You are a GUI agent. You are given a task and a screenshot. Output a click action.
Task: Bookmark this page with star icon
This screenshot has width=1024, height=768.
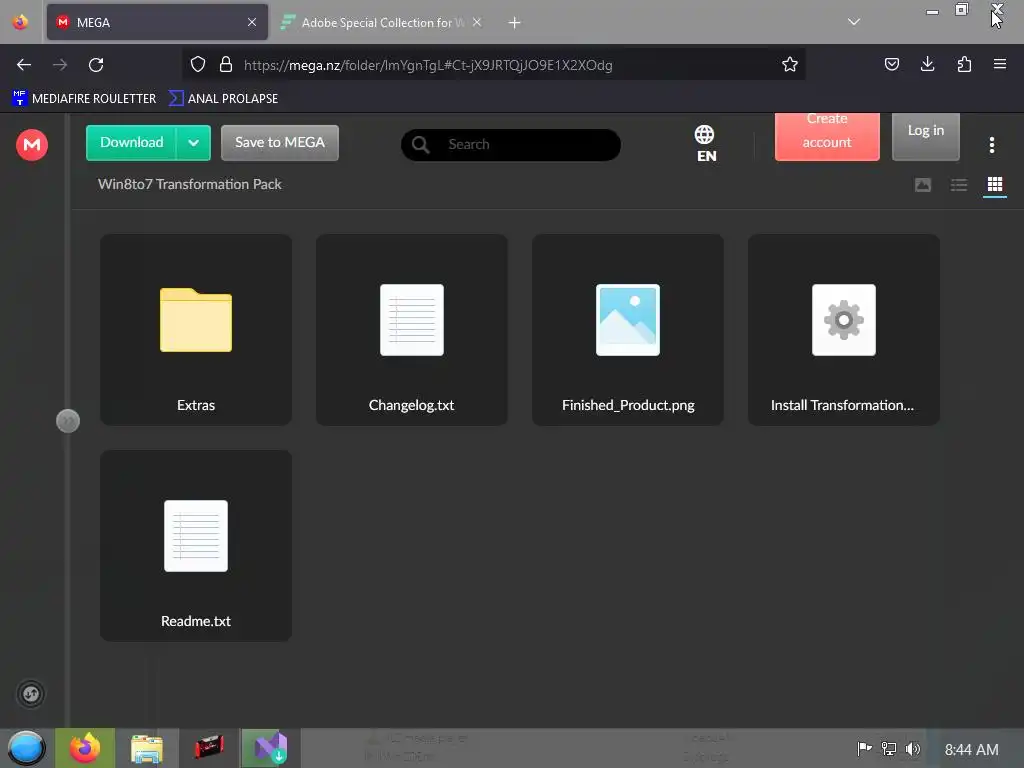tap(790, 65)
